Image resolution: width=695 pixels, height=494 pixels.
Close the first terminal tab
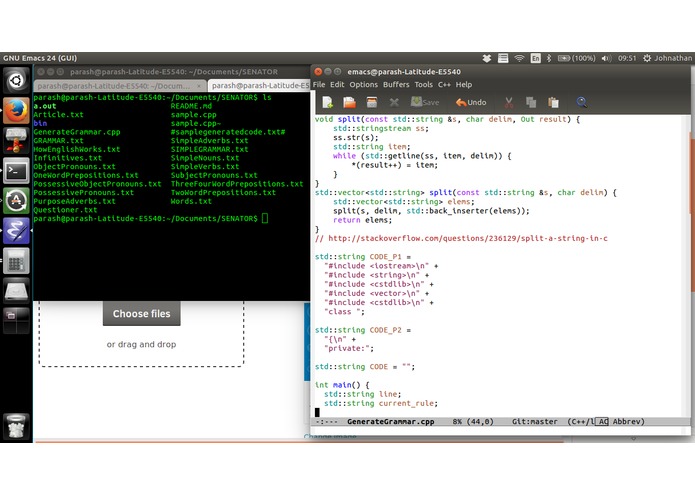click(x=199, y=86)
